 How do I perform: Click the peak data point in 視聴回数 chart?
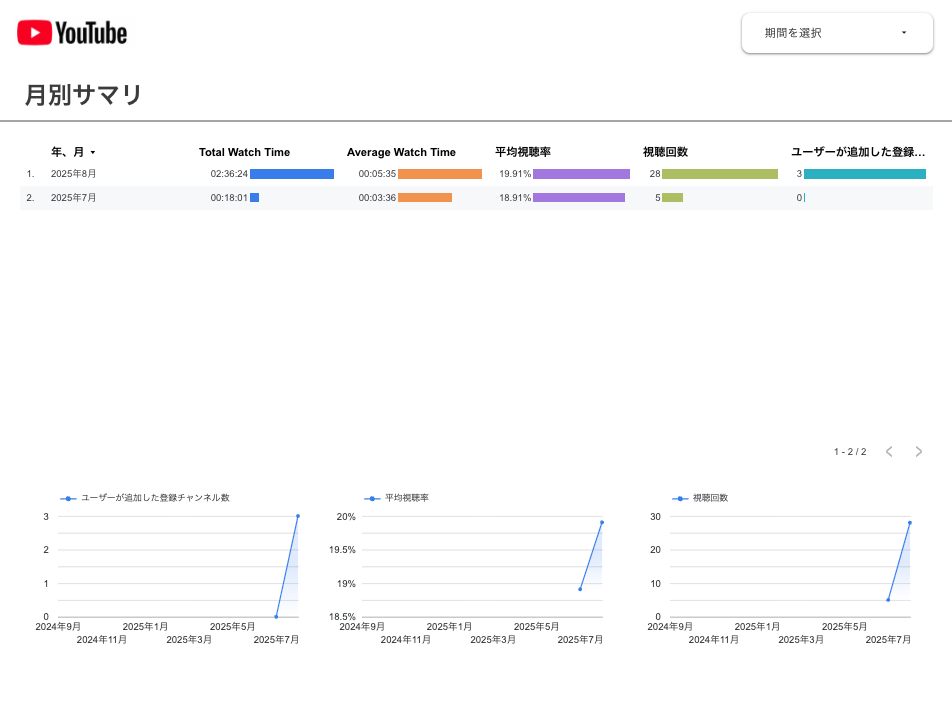pyautogui.click(x=909, y=522)
